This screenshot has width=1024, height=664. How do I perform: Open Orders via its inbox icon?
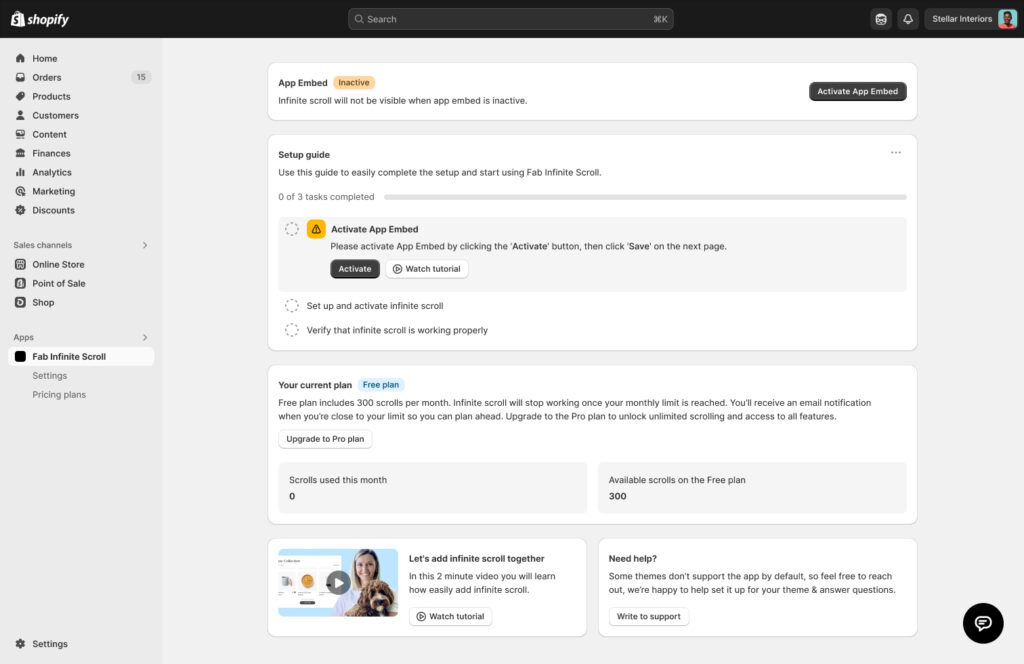click(x=20, y=77)
